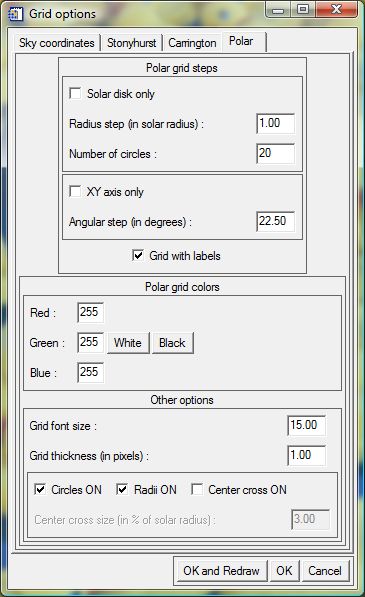This screenshot has height=597, width=365.
Task: Tick the XY axis only checkbox
Action: [x=75, y=191]
